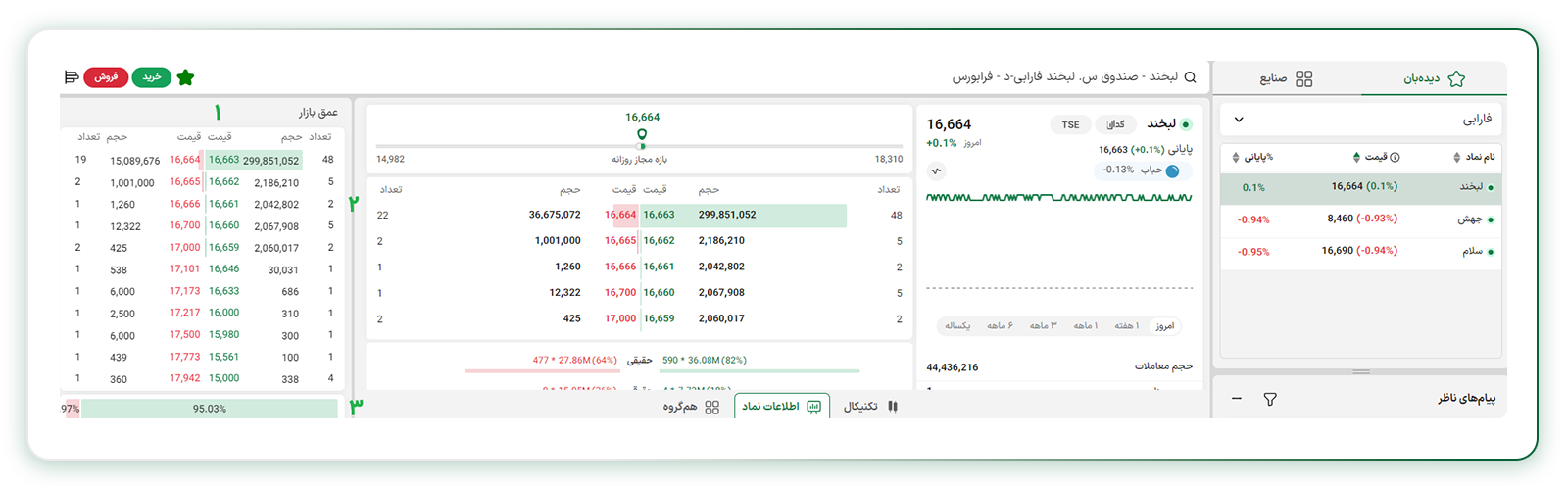
Task: Open the filter funnel in پیام‌های ناظر
Action: 1270,399
